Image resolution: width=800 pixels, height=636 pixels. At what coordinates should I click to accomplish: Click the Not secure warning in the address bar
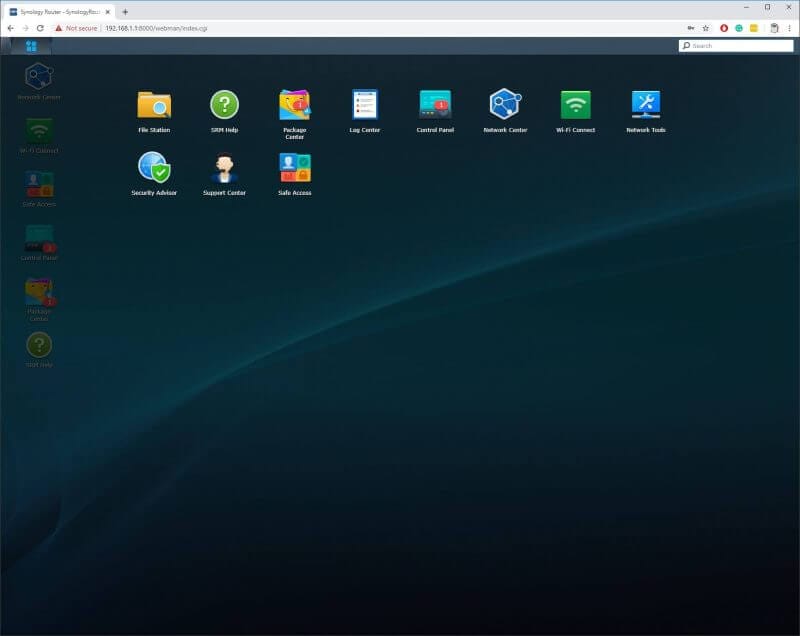point(75,28)
